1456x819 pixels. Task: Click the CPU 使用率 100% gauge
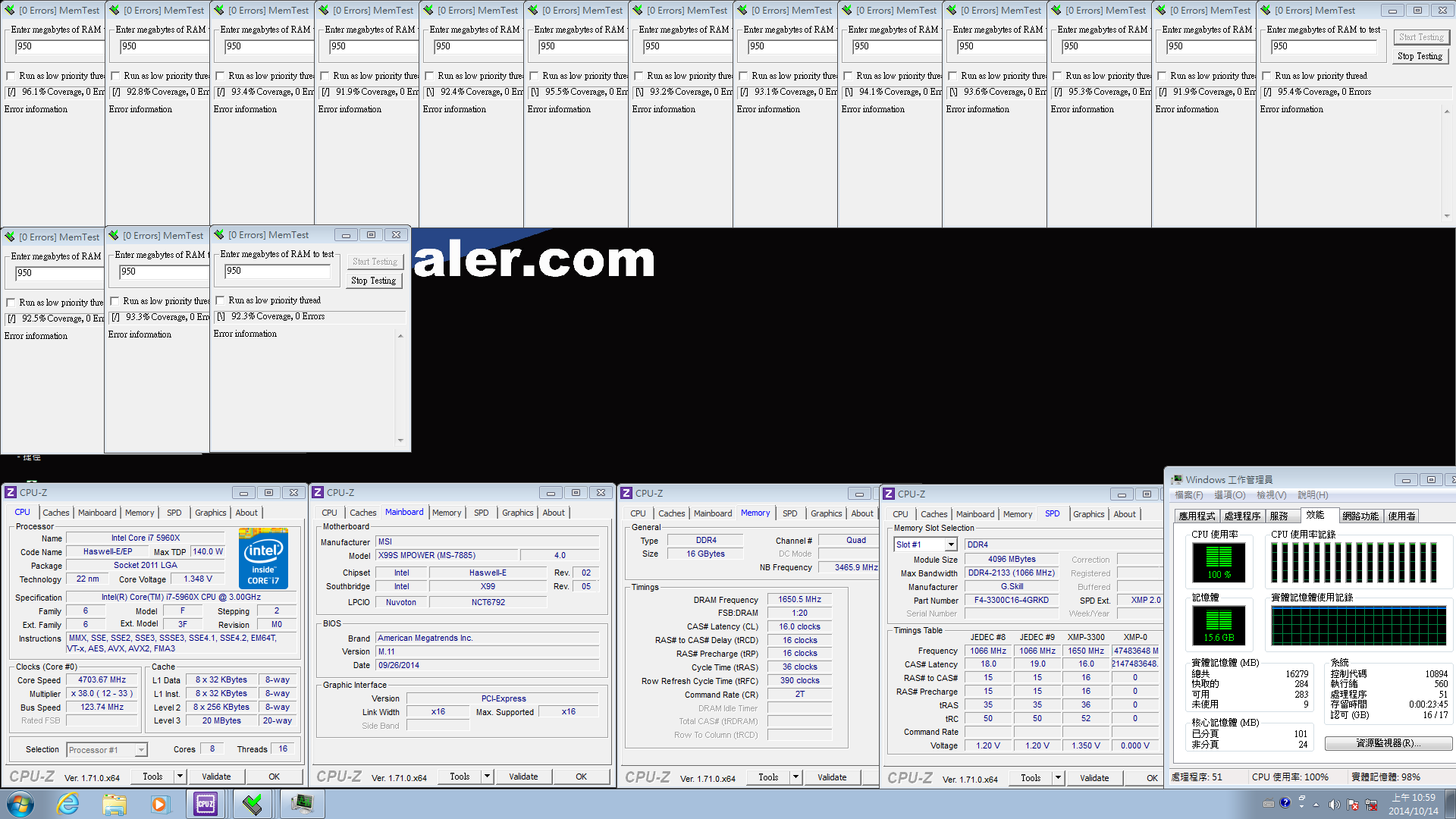(1219, 562)
